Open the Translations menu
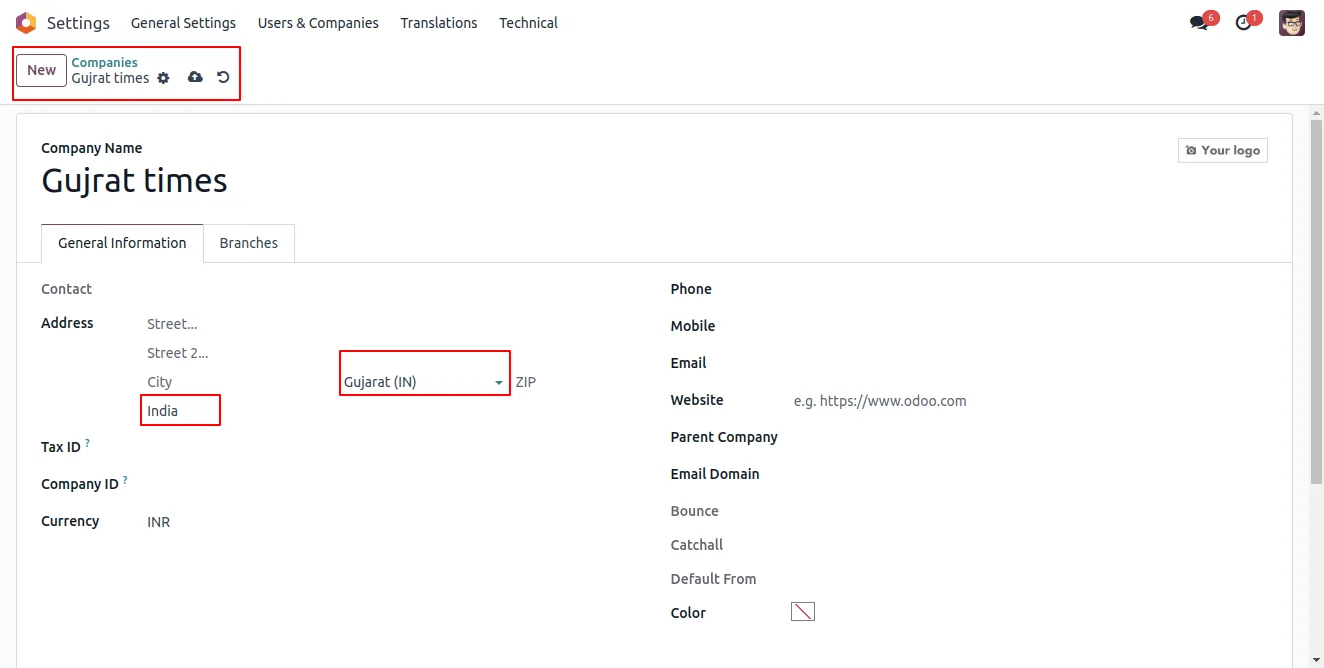Image resolution: width=1324 pixels, height=668 pixels. pyautogui.click(x=439, y=22)
